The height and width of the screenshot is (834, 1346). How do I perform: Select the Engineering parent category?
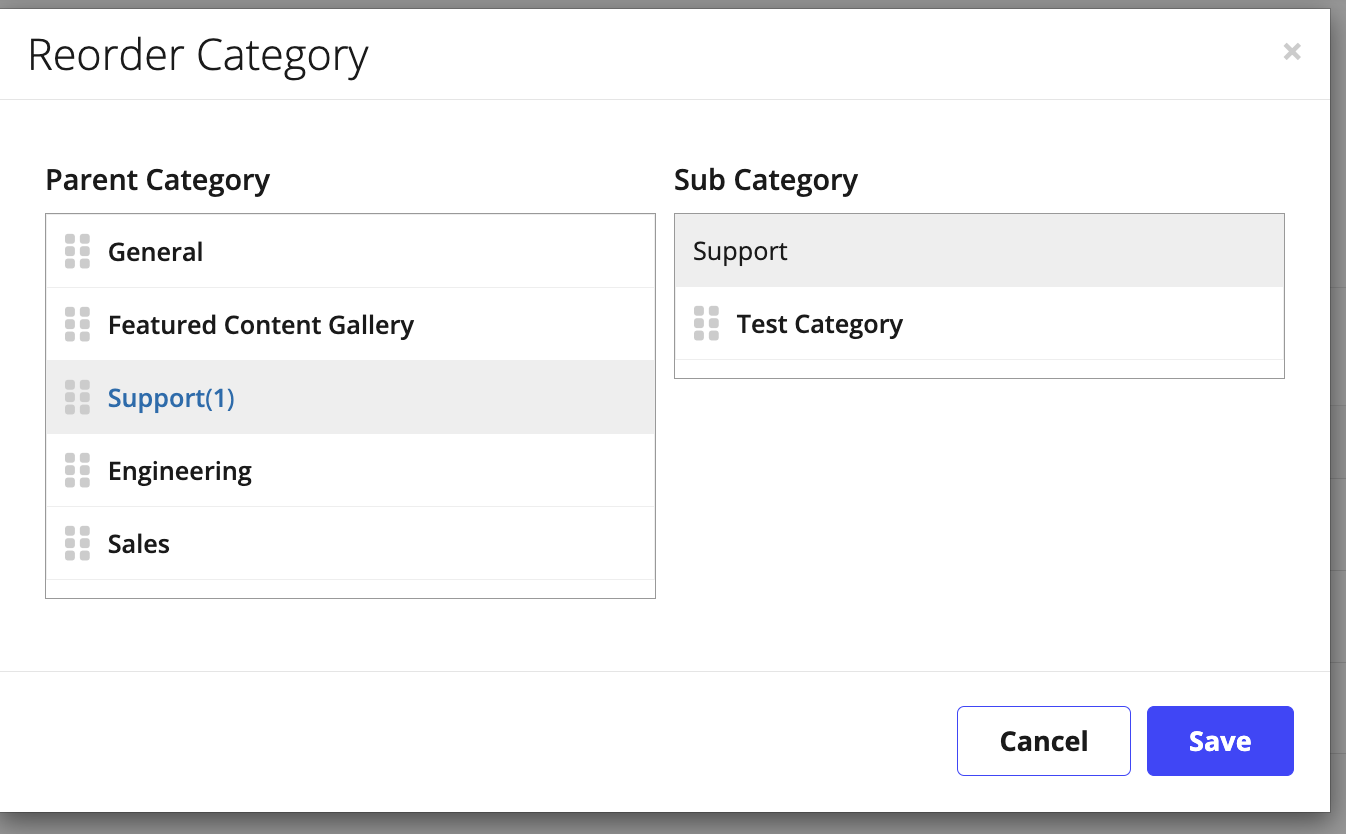[x=350, y=471]
